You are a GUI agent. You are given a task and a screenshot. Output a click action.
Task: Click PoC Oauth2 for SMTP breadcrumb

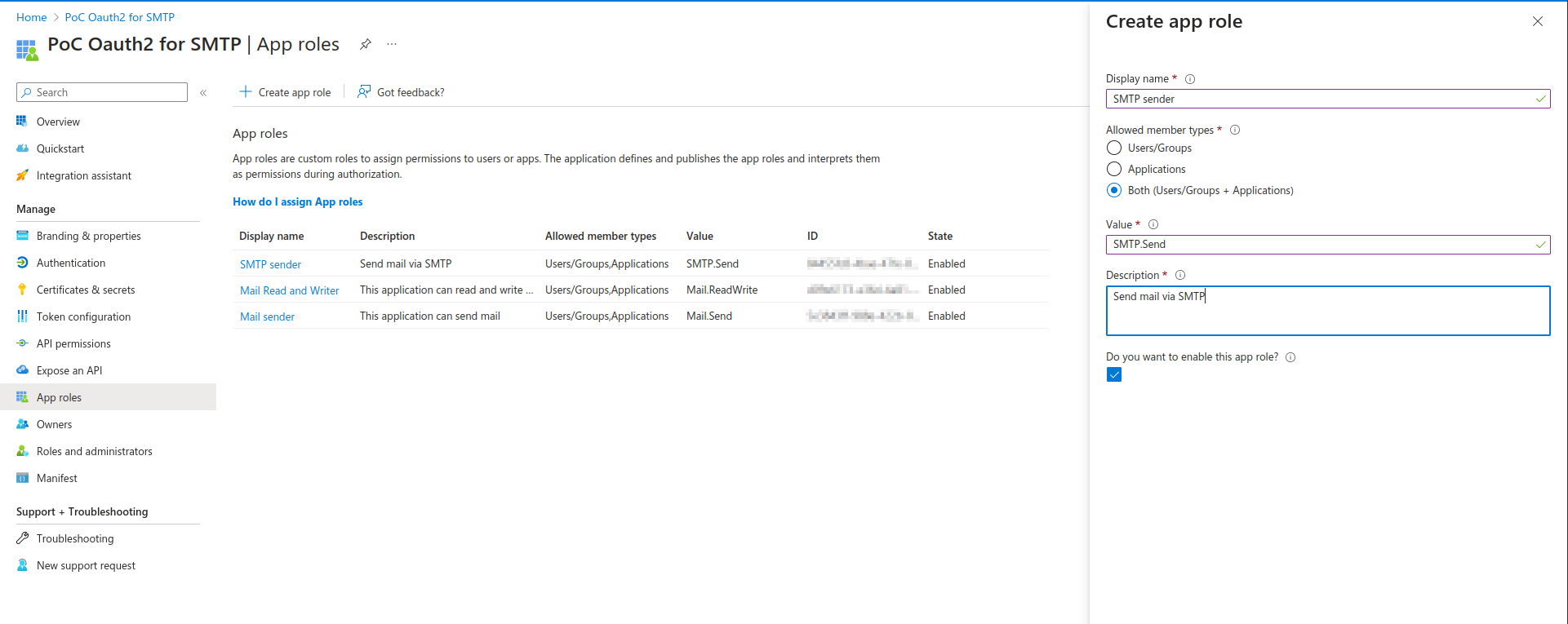pos(119,17)
